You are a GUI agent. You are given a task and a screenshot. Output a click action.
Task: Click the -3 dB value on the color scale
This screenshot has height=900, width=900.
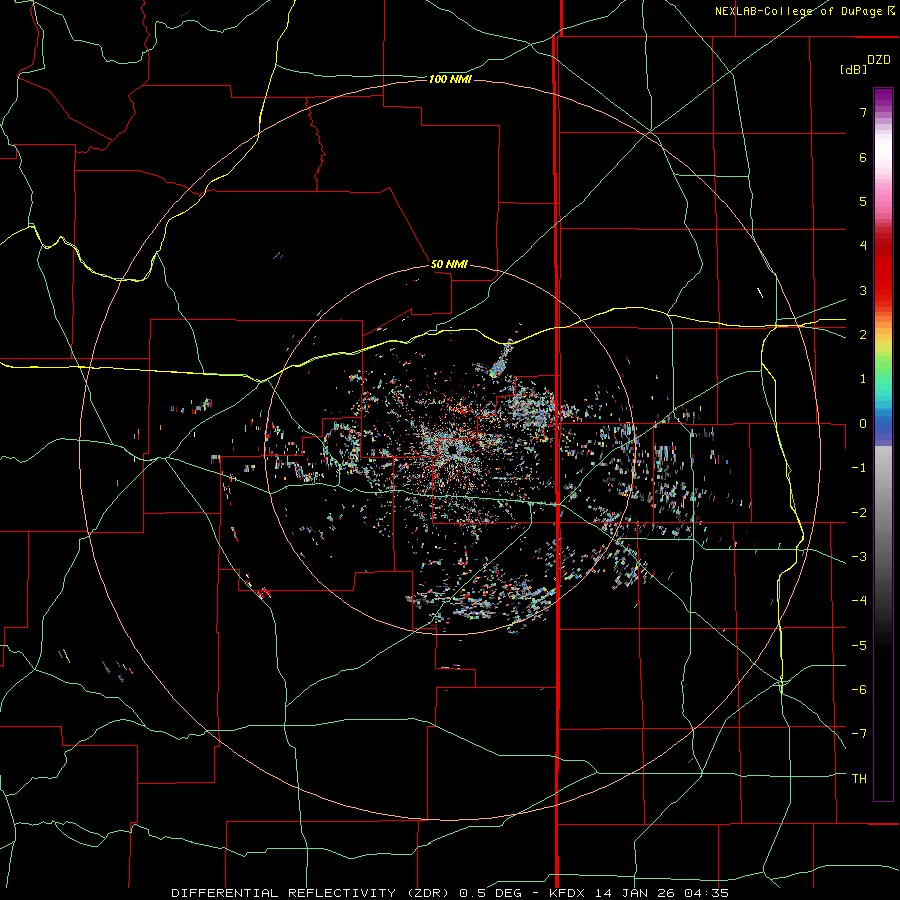point(859,557)
